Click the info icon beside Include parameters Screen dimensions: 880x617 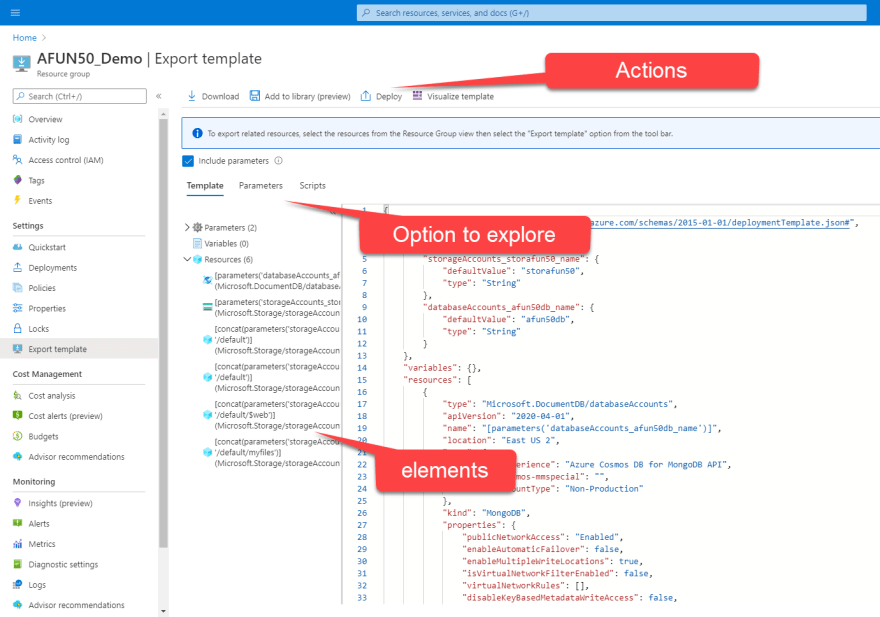pyautogui.click(x=278, y=161)
